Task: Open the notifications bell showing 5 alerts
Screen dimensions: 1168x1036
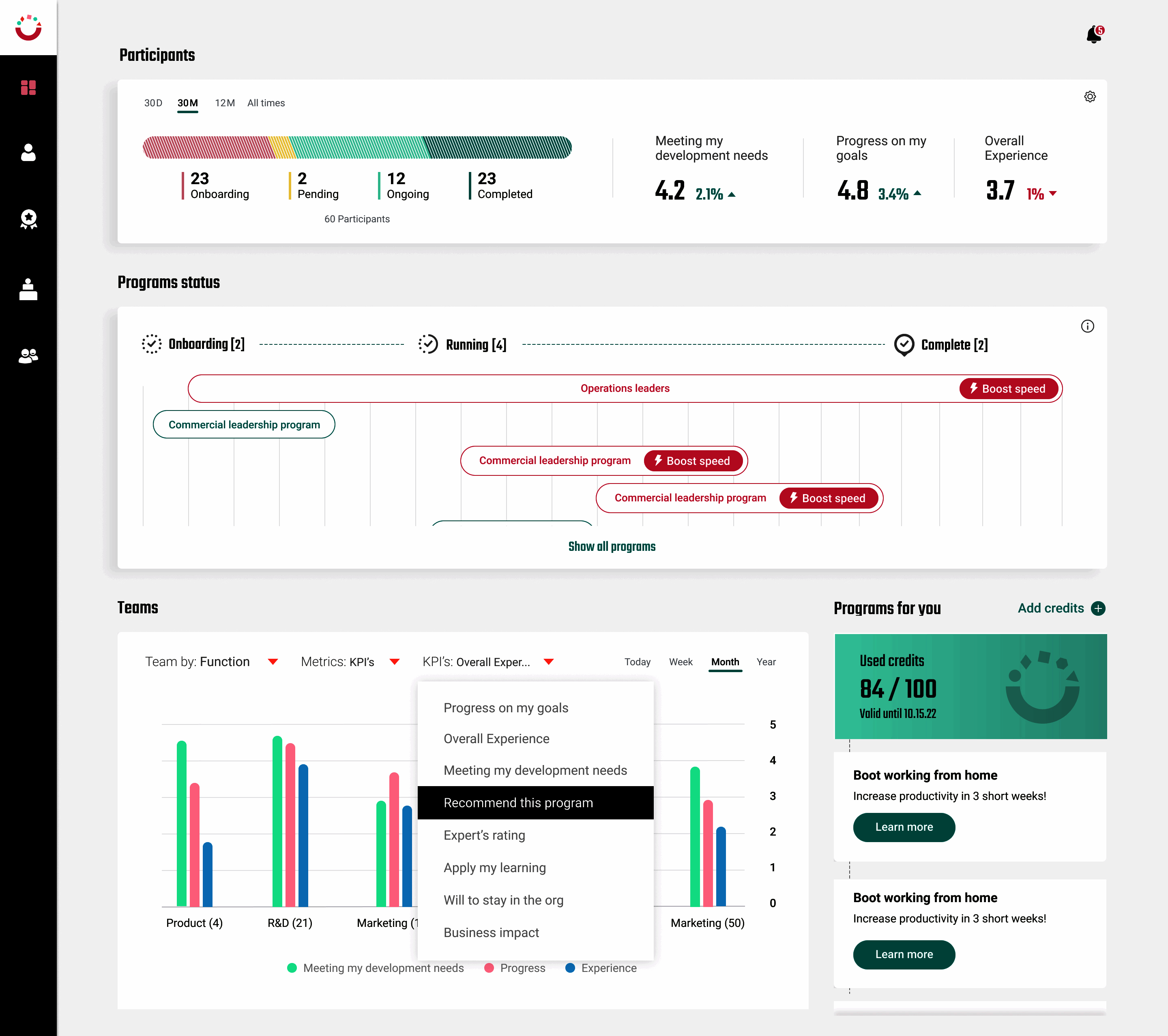Action: (1093, 33)
